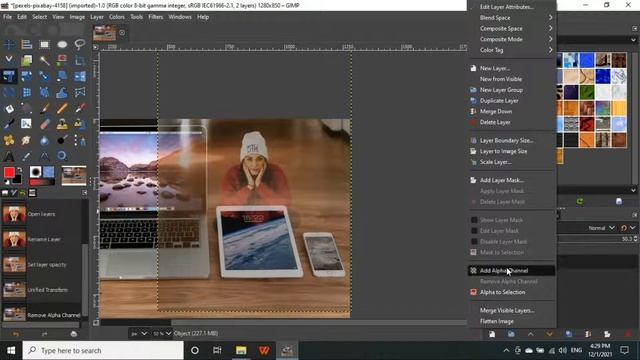640x360 pixels.
Task: Choose Layer to Image Size
Action: coord(512,151)
